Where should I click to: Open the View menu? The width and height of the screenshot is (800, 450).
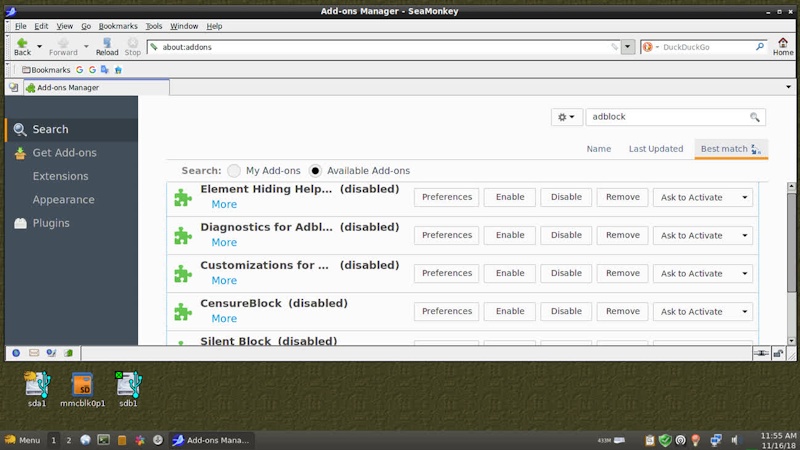(64, 26)
